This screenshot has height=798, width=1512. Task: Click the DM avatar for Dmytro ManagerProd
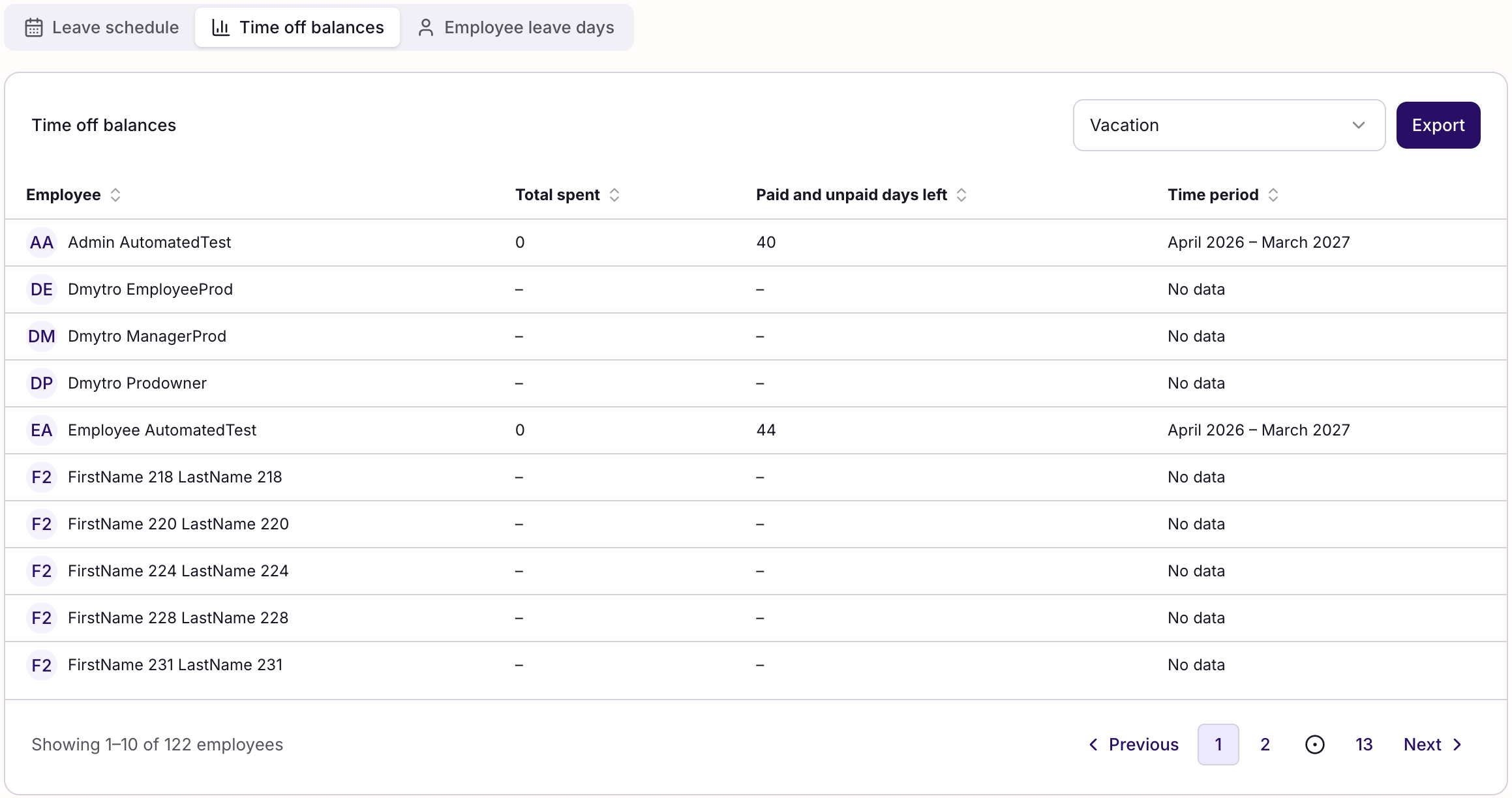tap(42, 336)
